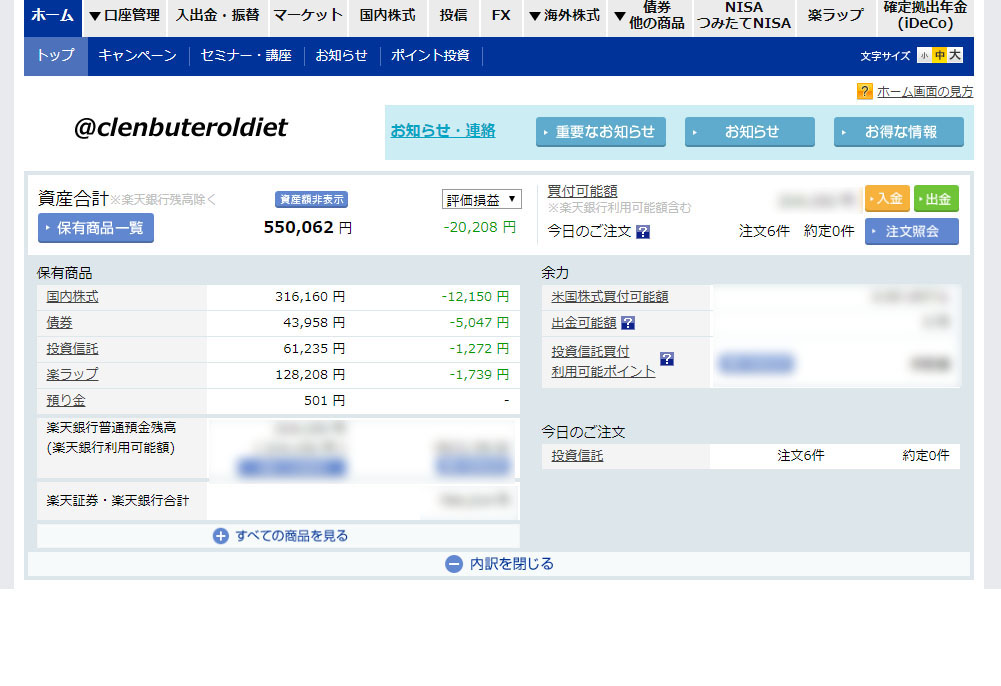Toggle the 資産額非表示 button
This screenshot has height=686, width=1001.
click(x=312, y=200)
